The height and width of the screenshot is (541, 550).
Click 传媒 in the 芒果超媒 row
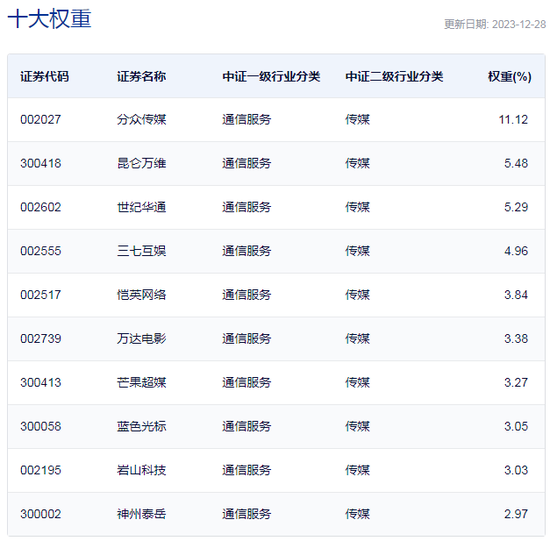pos(357,383)
